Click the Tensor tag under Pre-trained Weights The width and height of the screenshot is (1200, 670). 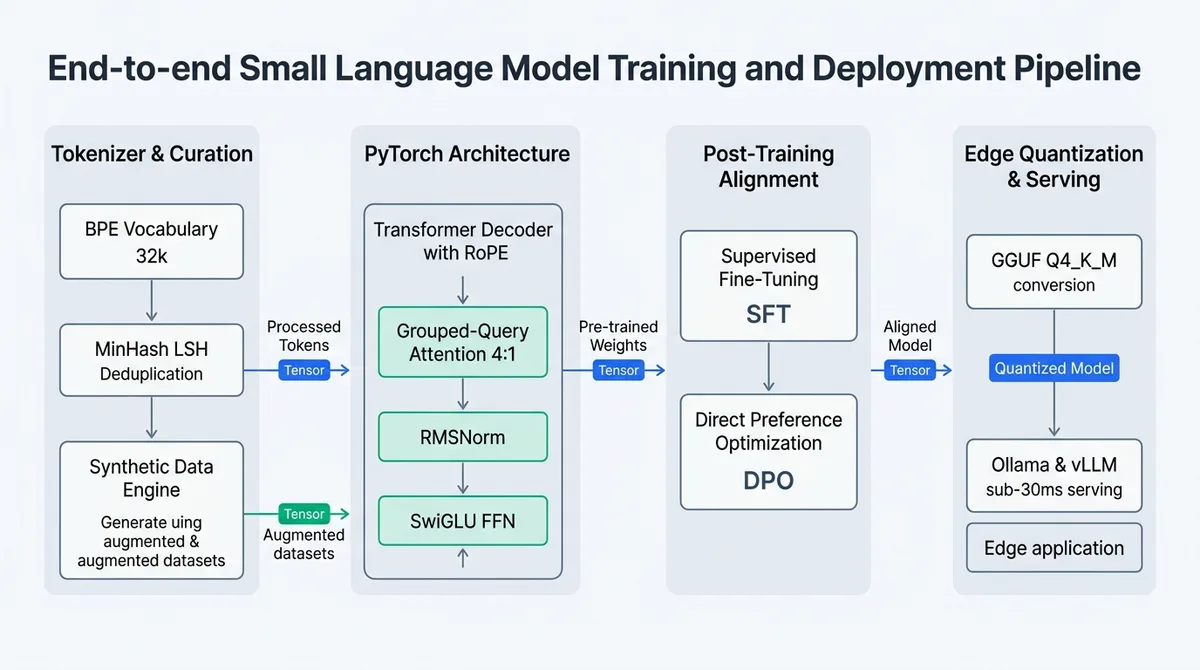tap(618, 370)
